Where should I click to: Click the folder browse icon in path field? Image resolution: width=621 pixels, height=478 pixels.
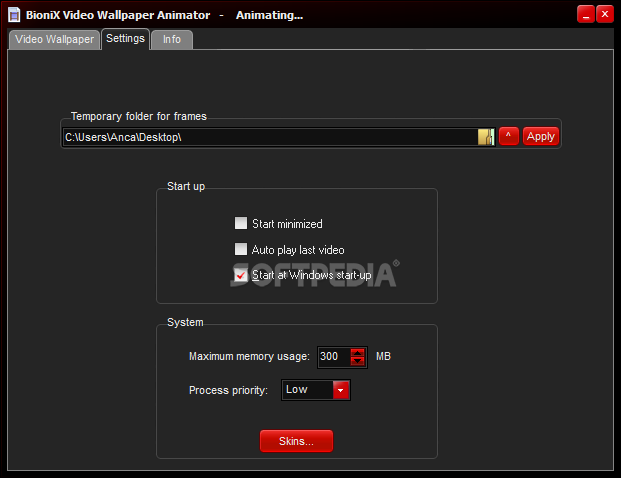[x=486, y=137]
